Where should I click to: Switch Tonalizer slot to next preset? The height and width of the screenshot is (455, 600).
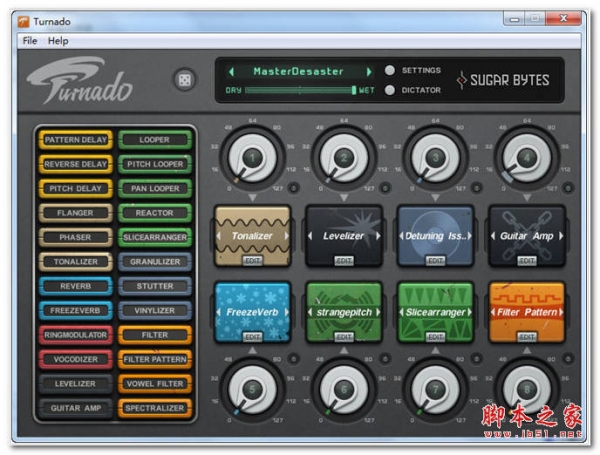[x=286, y=236]
